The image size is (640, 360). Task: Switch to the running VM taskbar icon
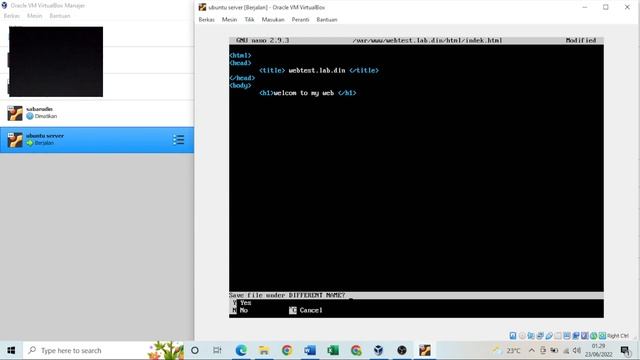(x=425, y=350)
